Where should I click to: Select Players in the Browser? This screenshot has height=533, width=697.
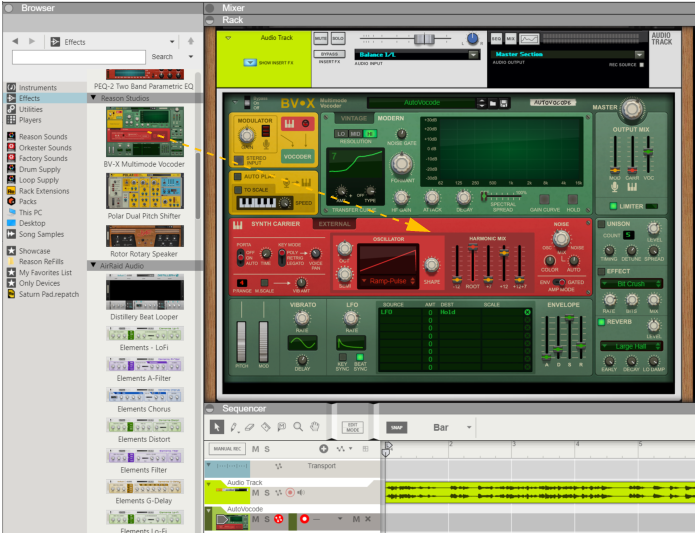point(30,120)
